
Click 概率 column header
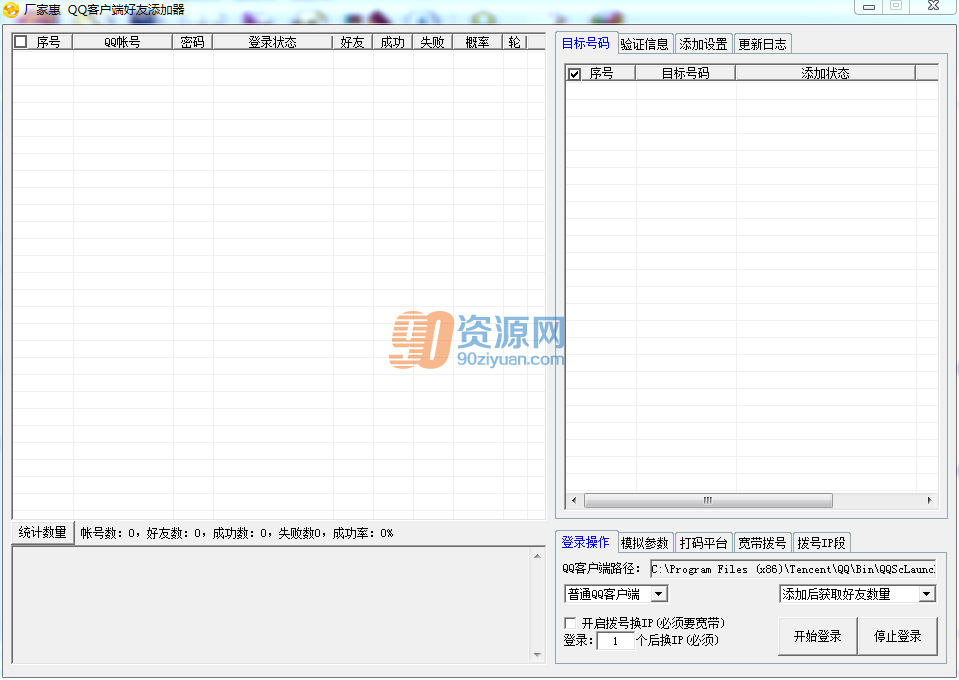click(x=478, y=42)
